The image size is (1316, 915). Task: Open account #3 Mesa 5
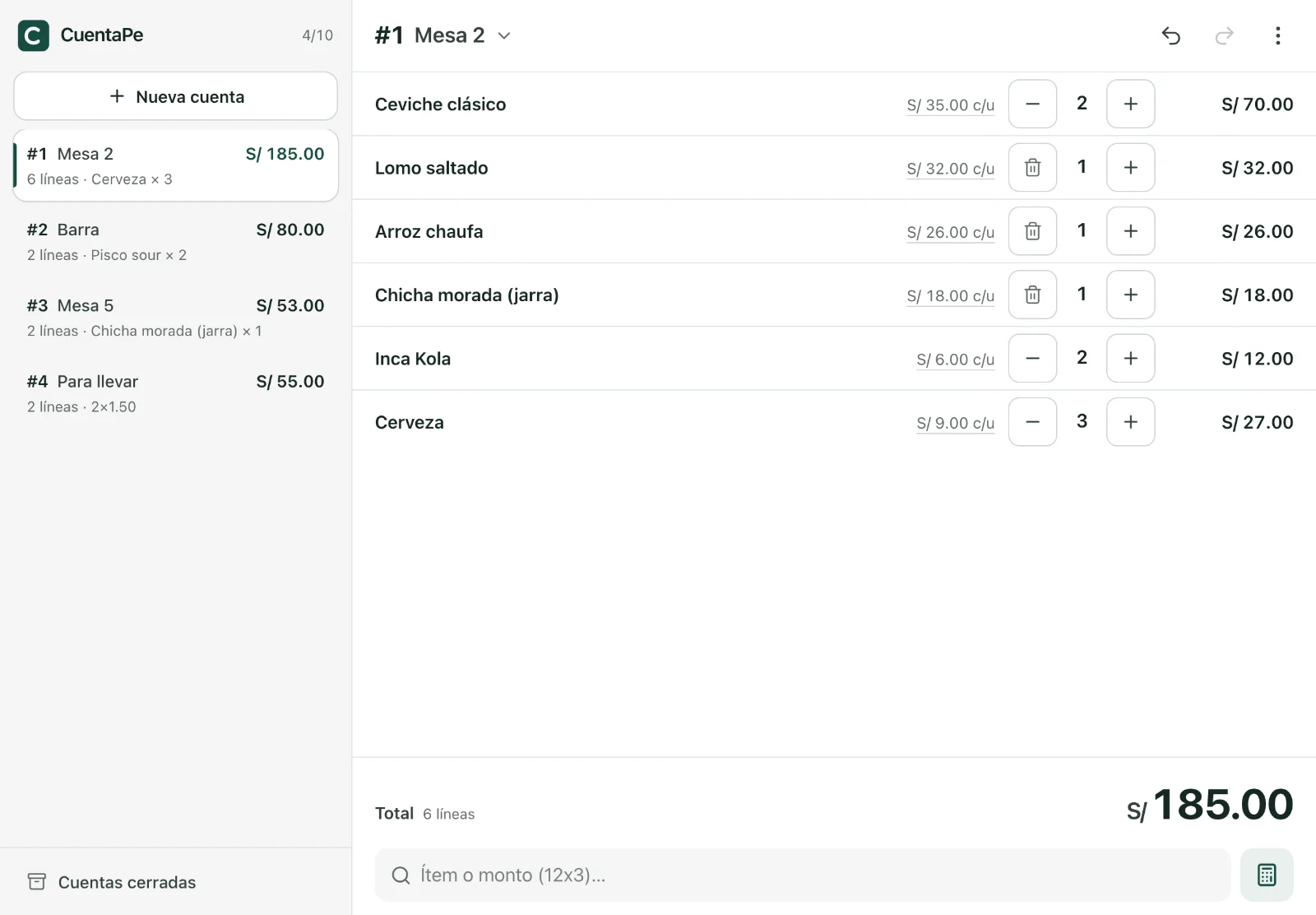[175, 317]
